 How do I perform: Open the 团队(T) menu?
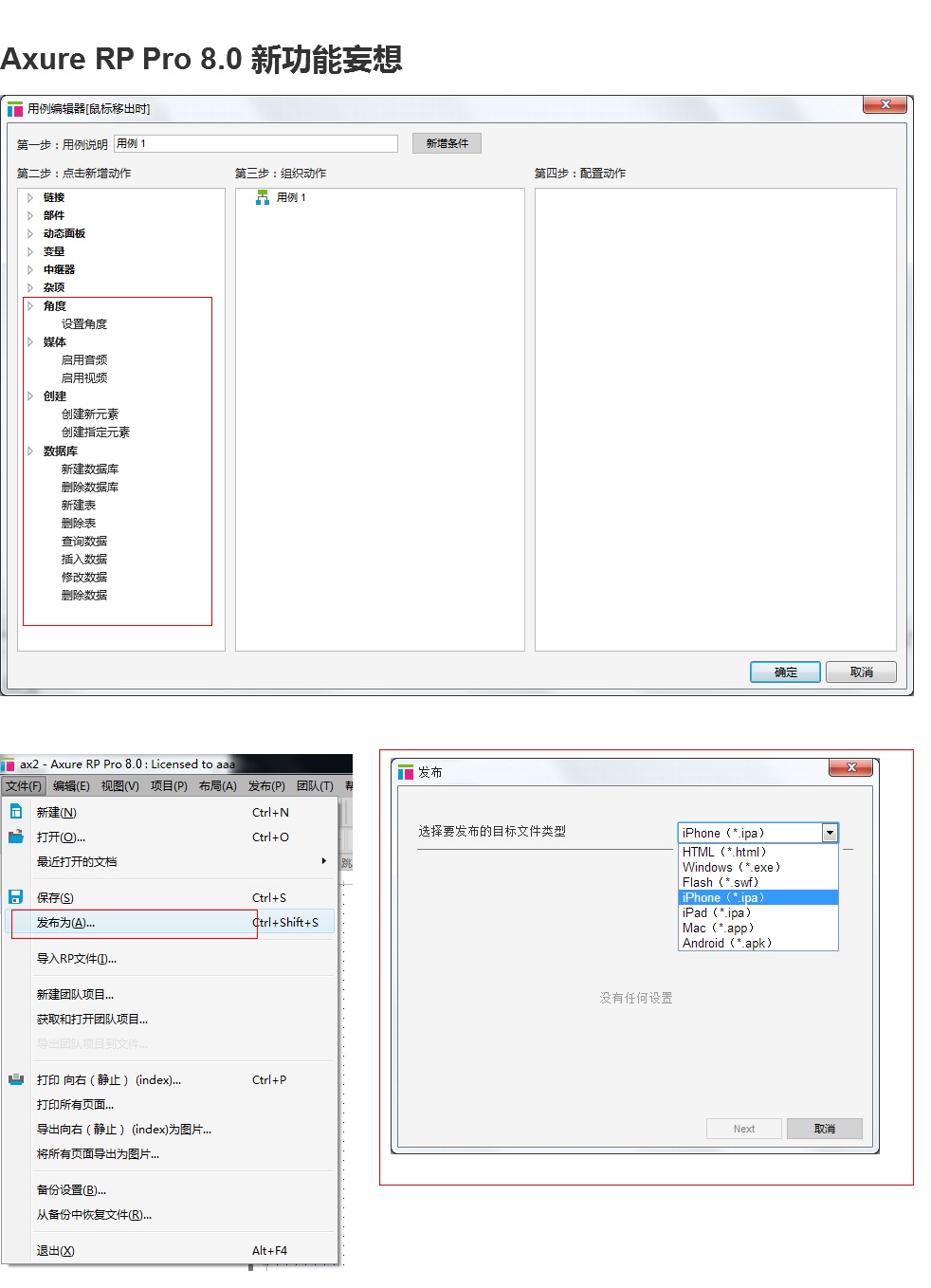coord(315,786)
